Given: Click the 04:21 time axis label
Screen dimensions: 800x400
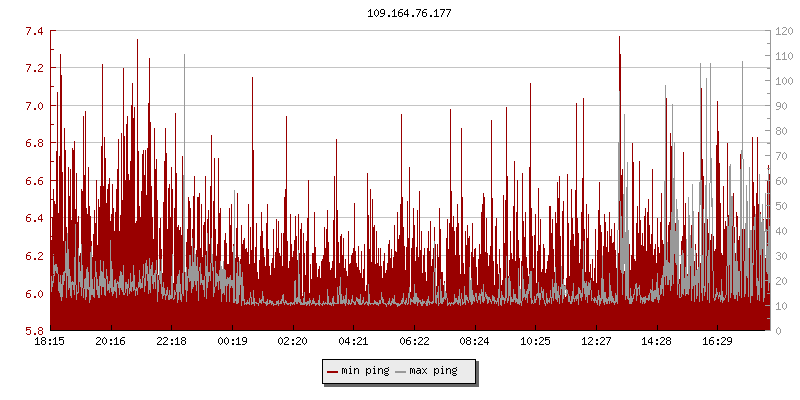Looking at the screenshot, I should [x=353, y=342].
